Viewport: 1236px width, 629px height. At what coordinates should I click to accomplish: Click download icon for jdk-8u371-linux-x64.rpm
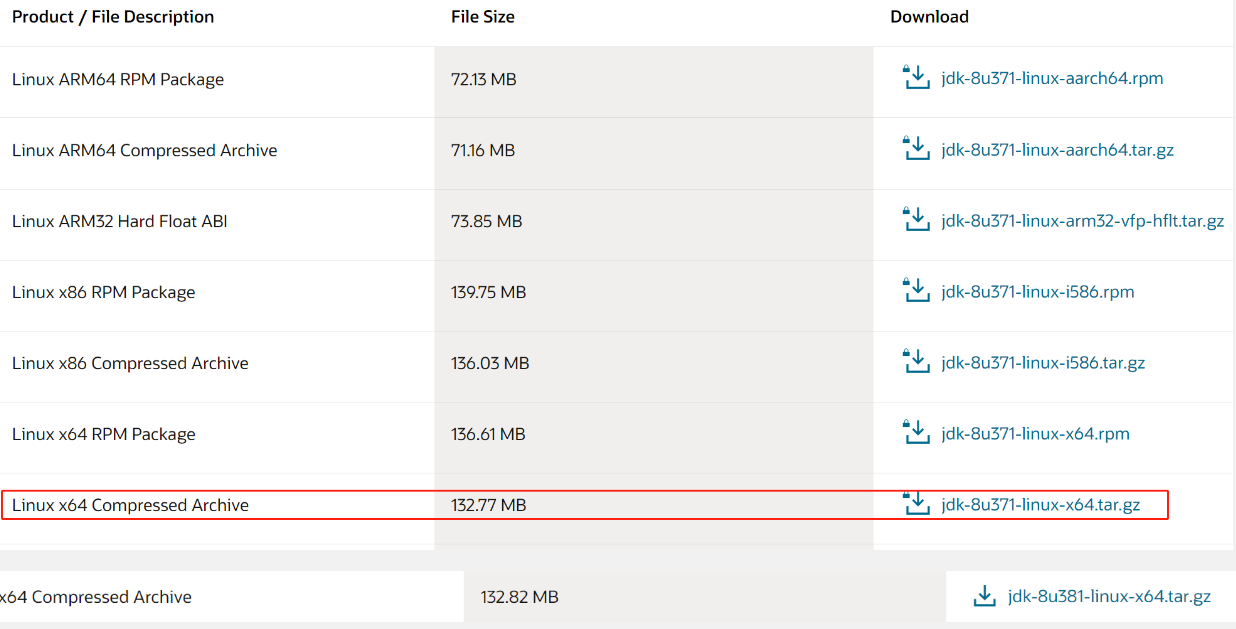click(916, 432)
